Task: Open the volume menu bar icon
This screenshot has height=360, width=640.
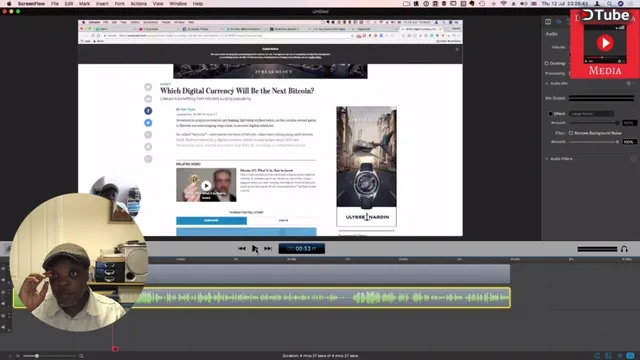Action: pyautogui.click(x=524, y=4)
